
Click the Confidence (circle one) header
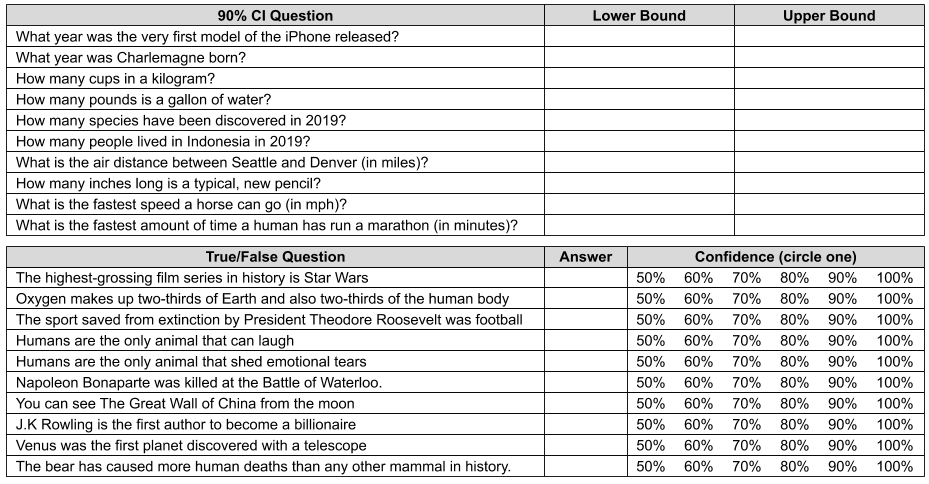click(x=776, y=257)
